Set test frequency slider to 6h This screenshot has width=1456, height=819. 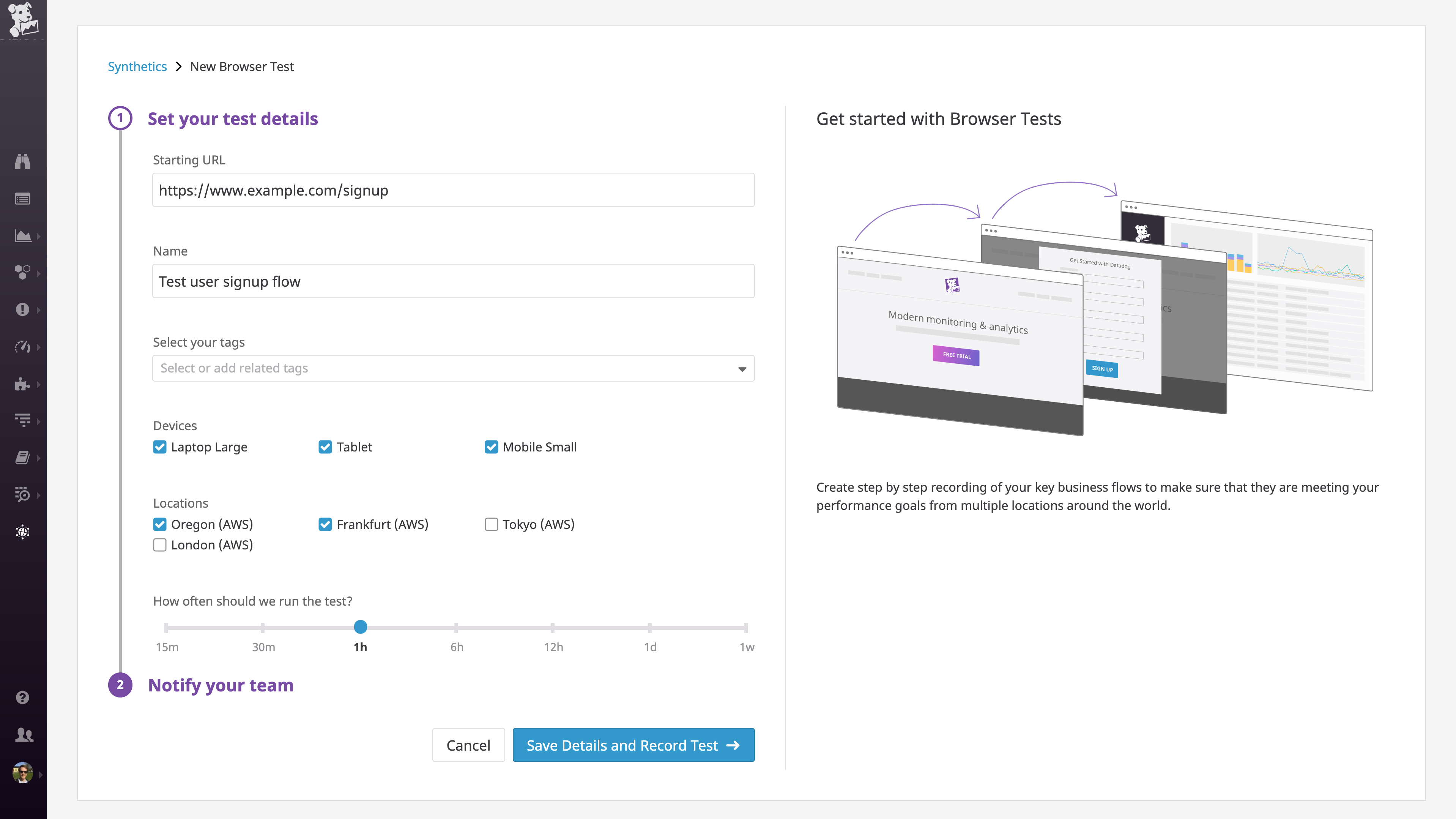(x=457, y=627)
